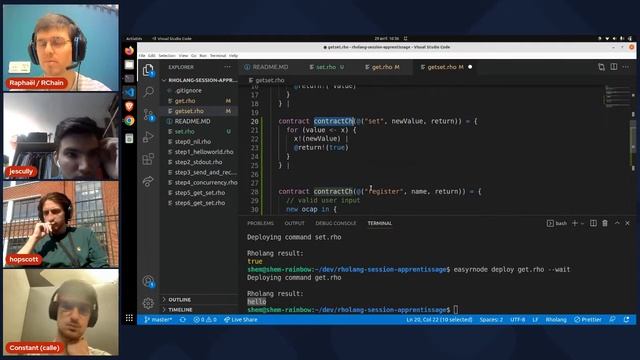Open the Extensions view icon
The image size is (640, 360).
pyautogui.click(x=148, y=159)
